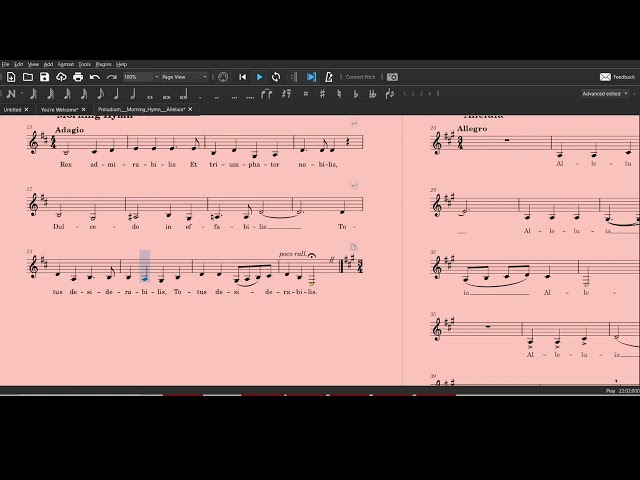Open the Tools menu
The image size is (640, 480).
(x=84, y=64)
